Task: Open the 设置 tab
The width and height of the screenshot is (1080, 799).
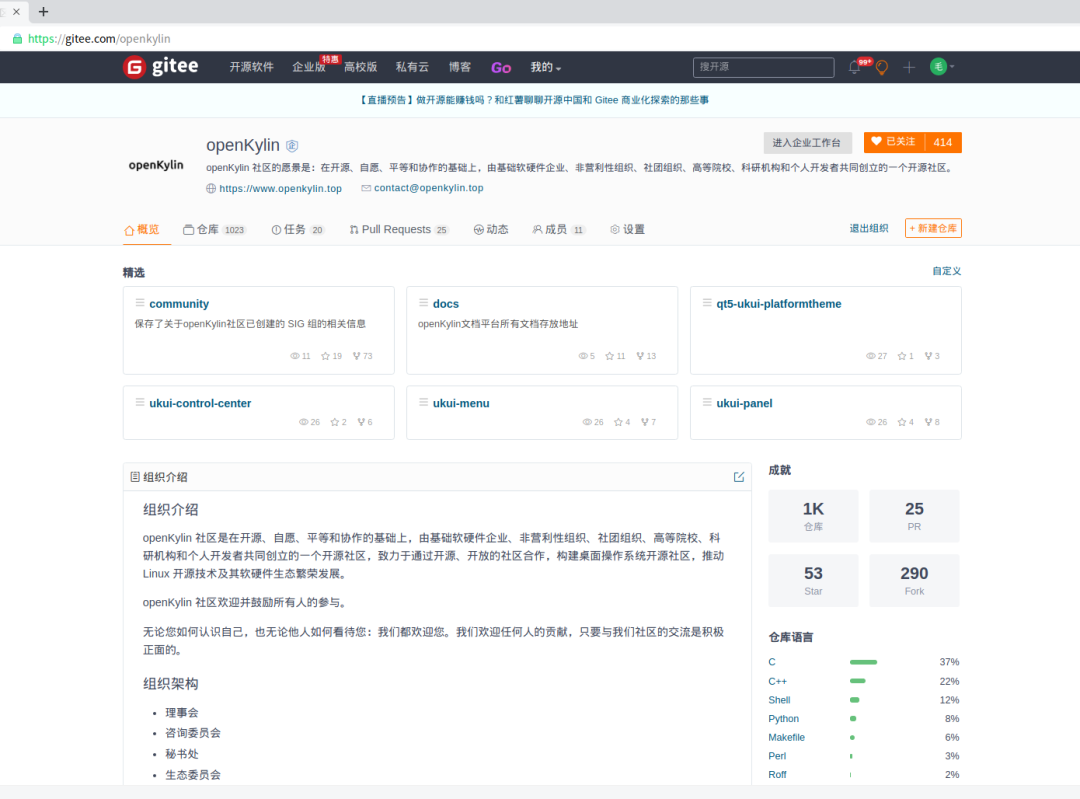Action: [x=627, y=229]
